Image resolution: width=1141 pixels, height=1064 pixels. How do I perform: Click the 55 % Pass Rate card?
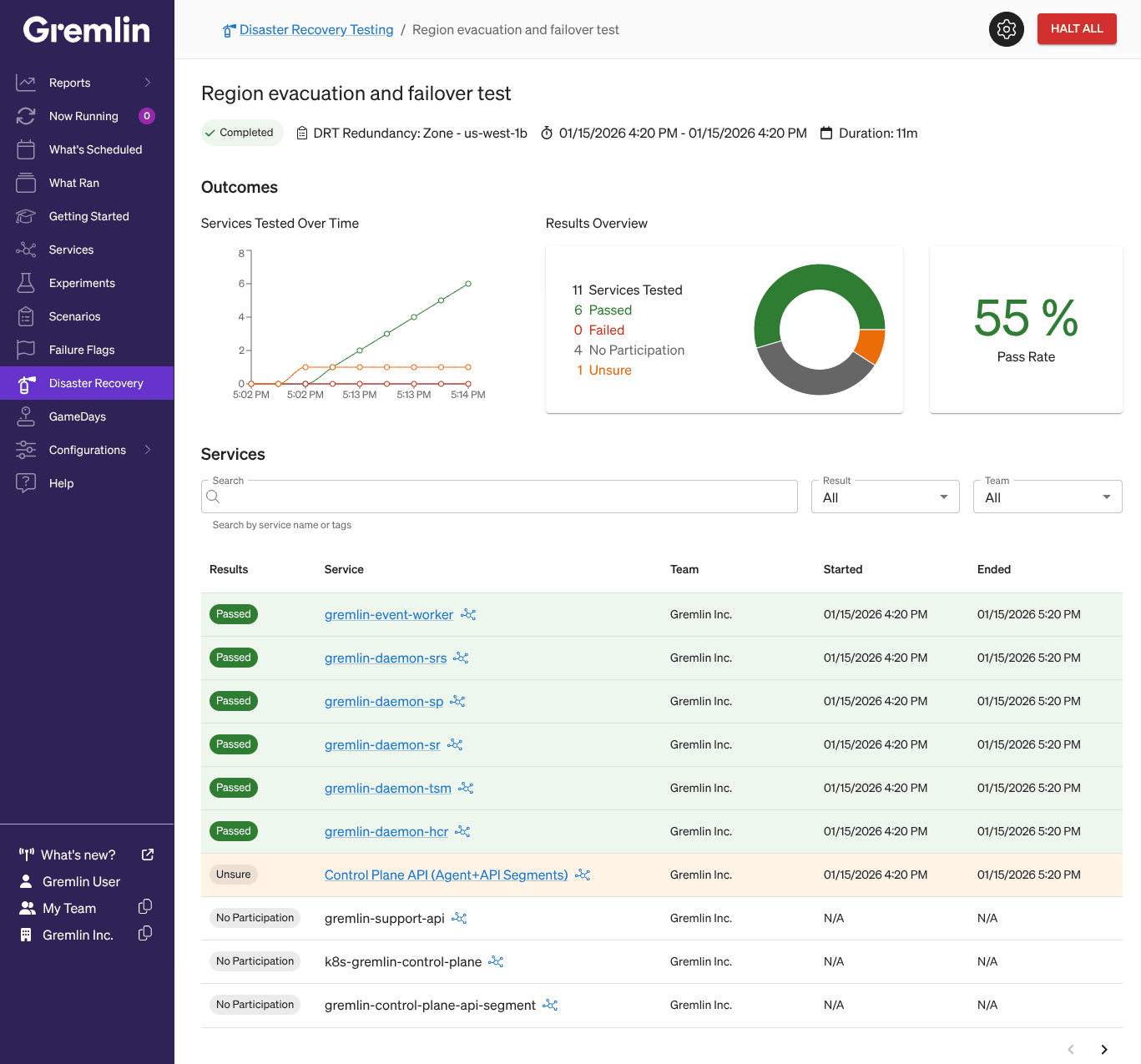point(1026,330)
